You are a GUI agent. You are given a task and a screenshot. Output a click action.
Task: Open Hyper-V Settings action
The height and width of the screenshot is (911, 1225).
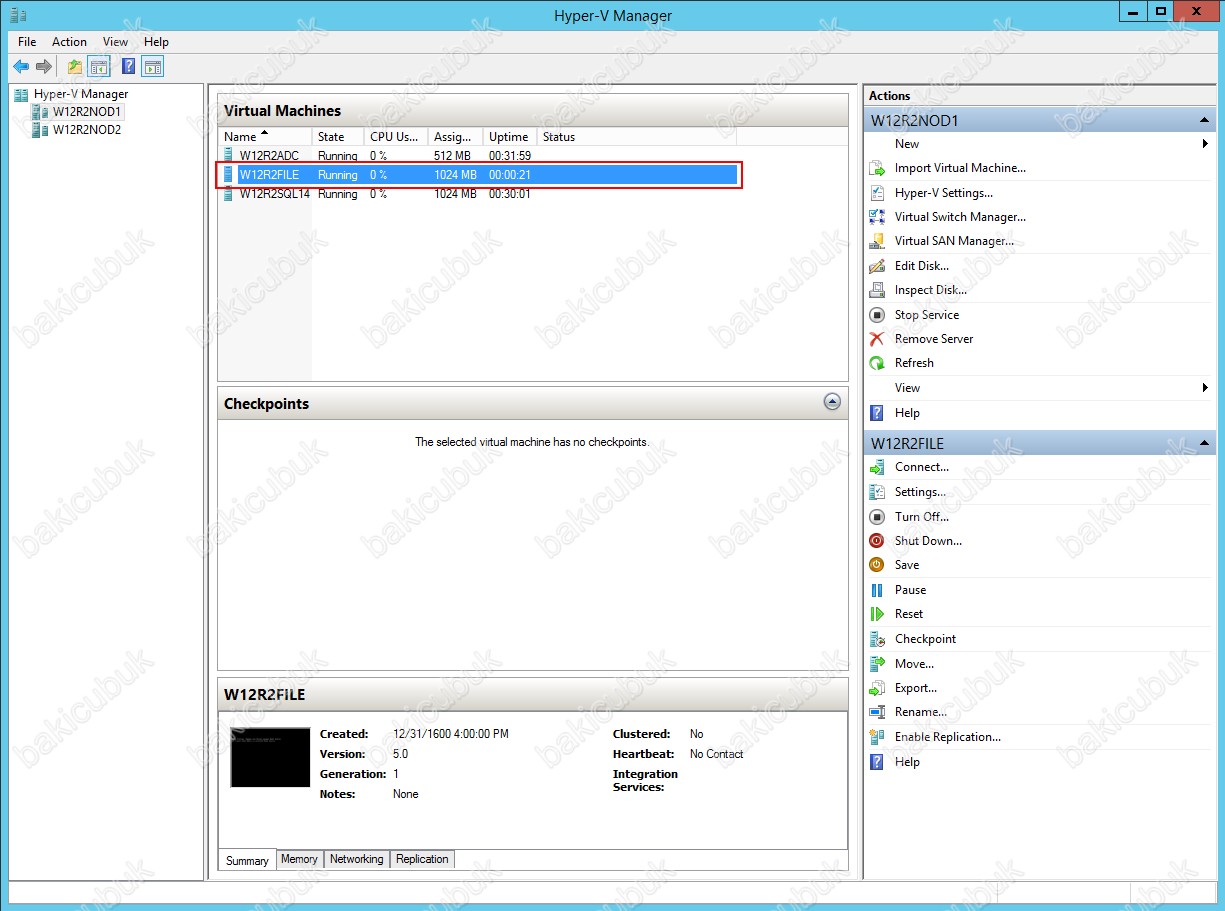click(x=943, y=193)
